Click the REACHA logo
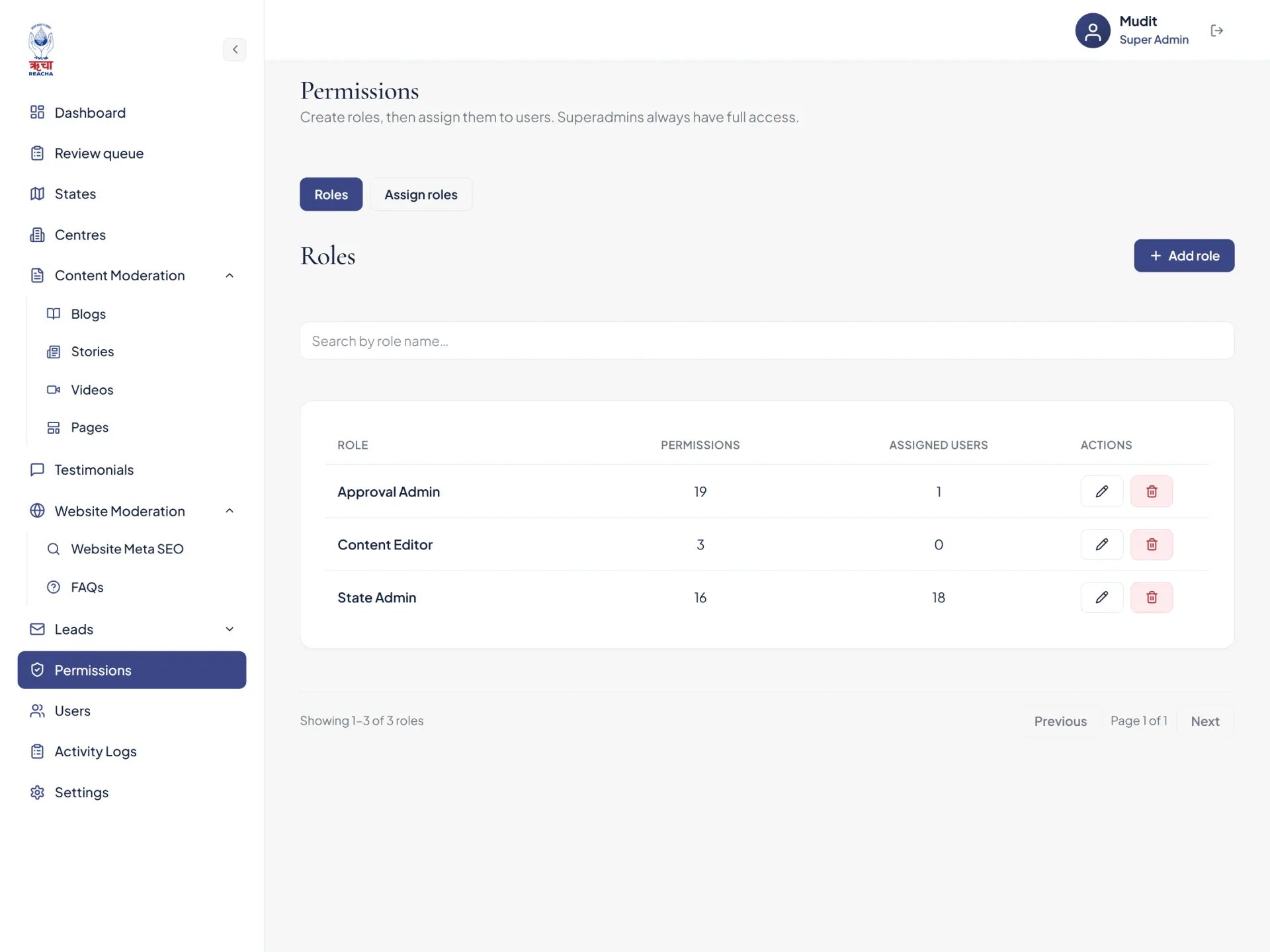Viewport: 1270px width, 952px height. coord(41,50)
